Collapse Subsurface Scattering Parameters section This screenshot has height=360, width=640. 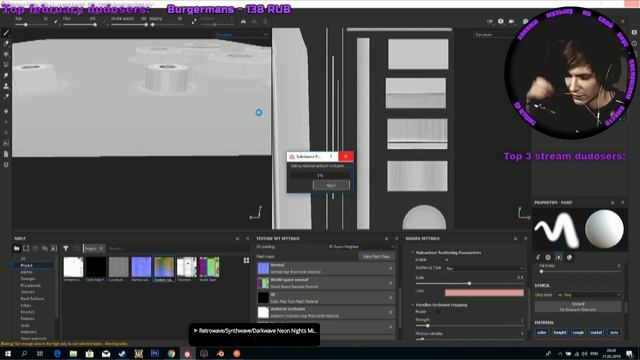pos(413,253)
